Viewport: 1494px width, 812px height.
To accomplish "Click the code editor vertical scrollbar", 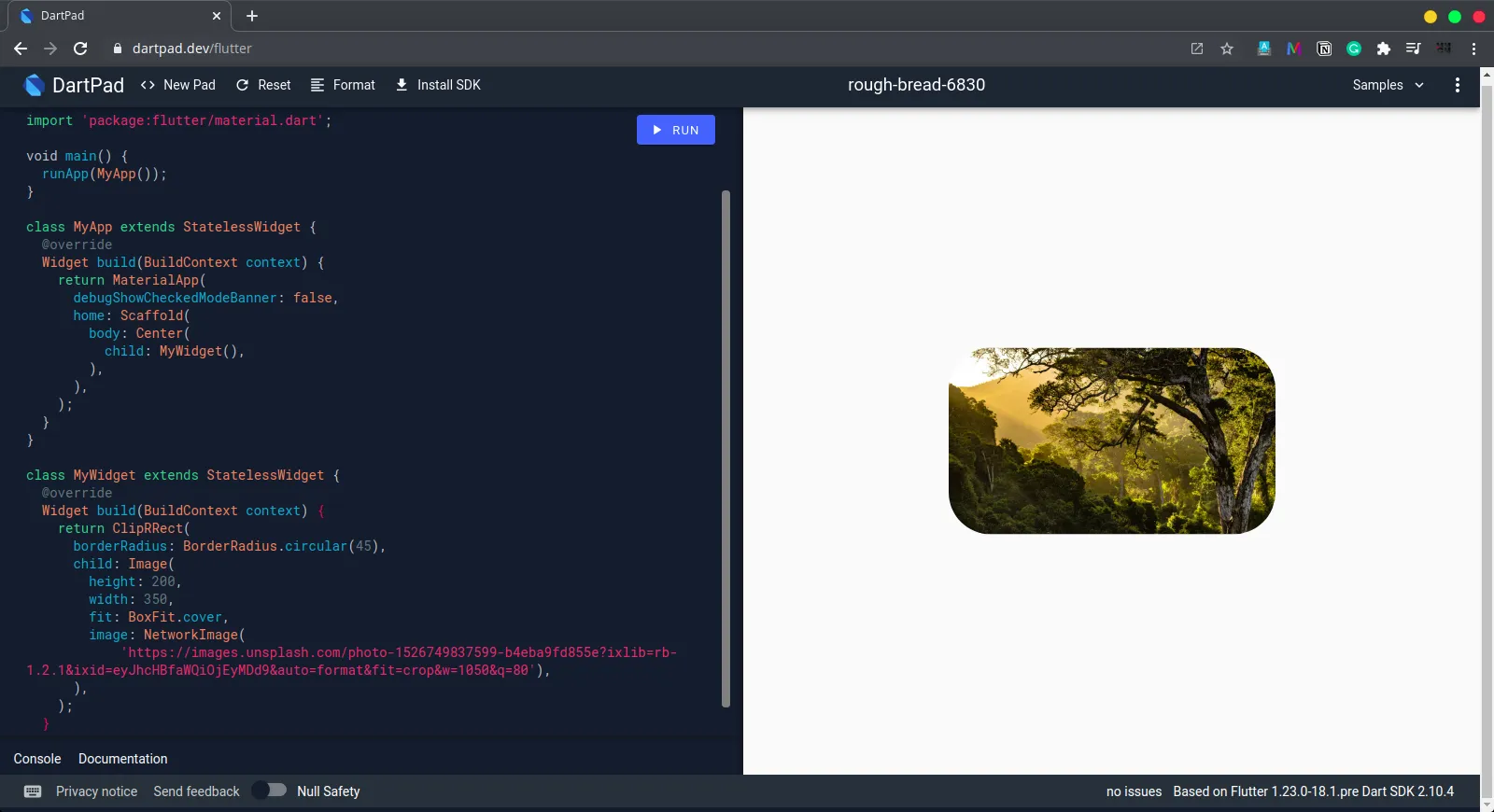I will click(726, 448).
